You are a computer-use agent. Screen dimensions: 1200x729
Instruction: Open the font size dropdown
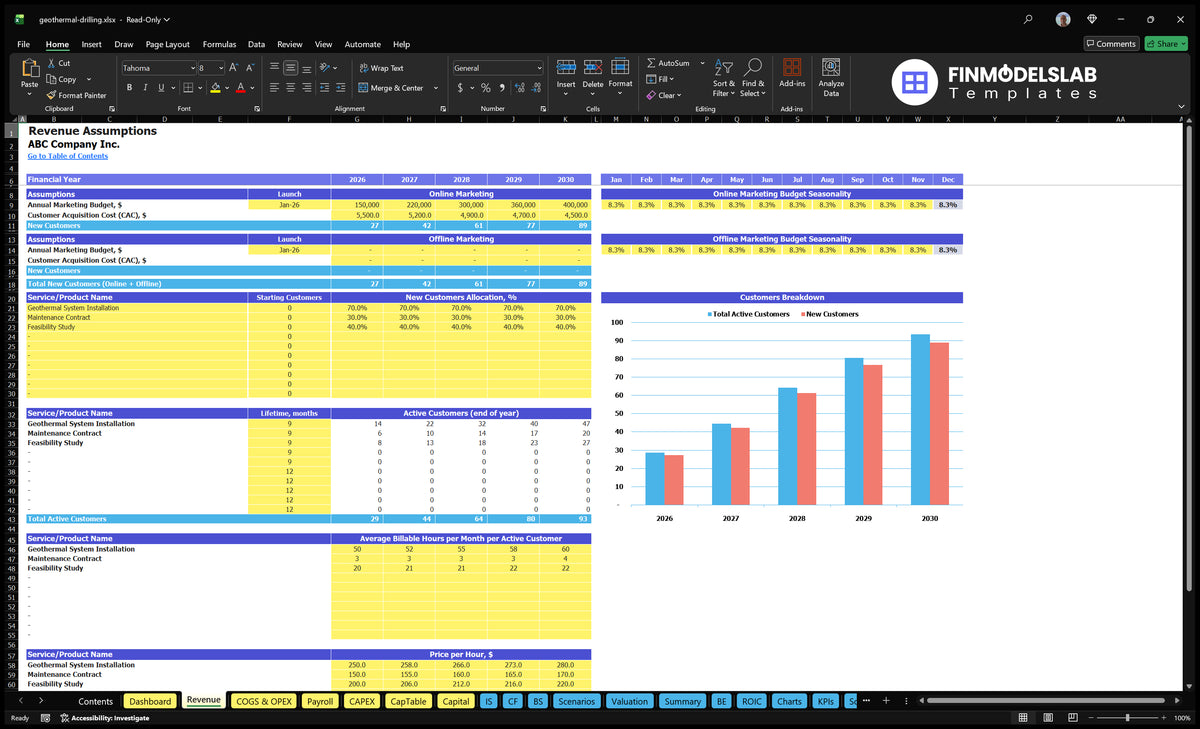(x=219, y=68)
